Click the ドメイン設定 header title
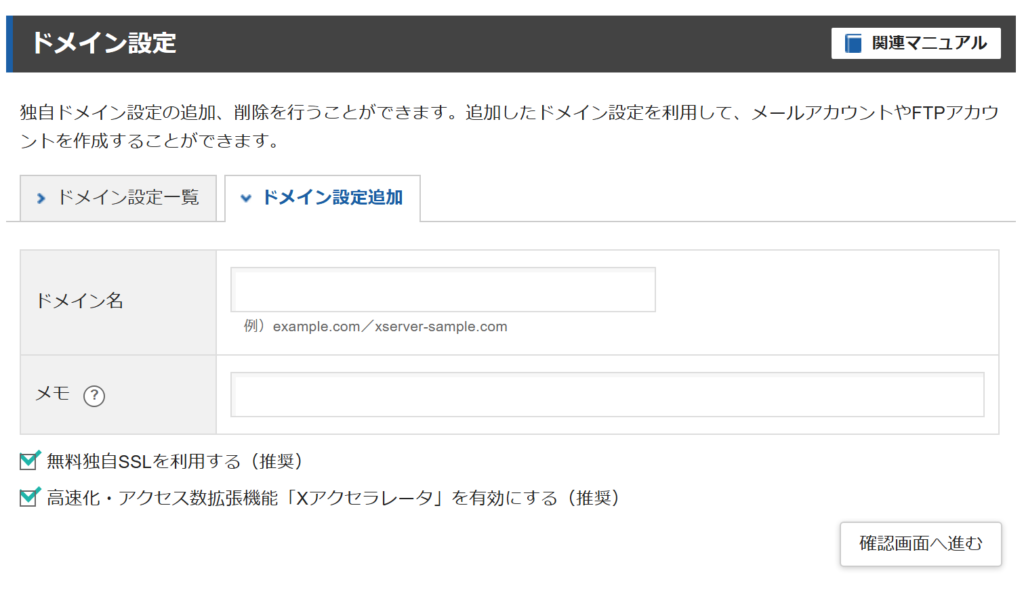This screenshot has height=590, width=1024. [104, 43]
